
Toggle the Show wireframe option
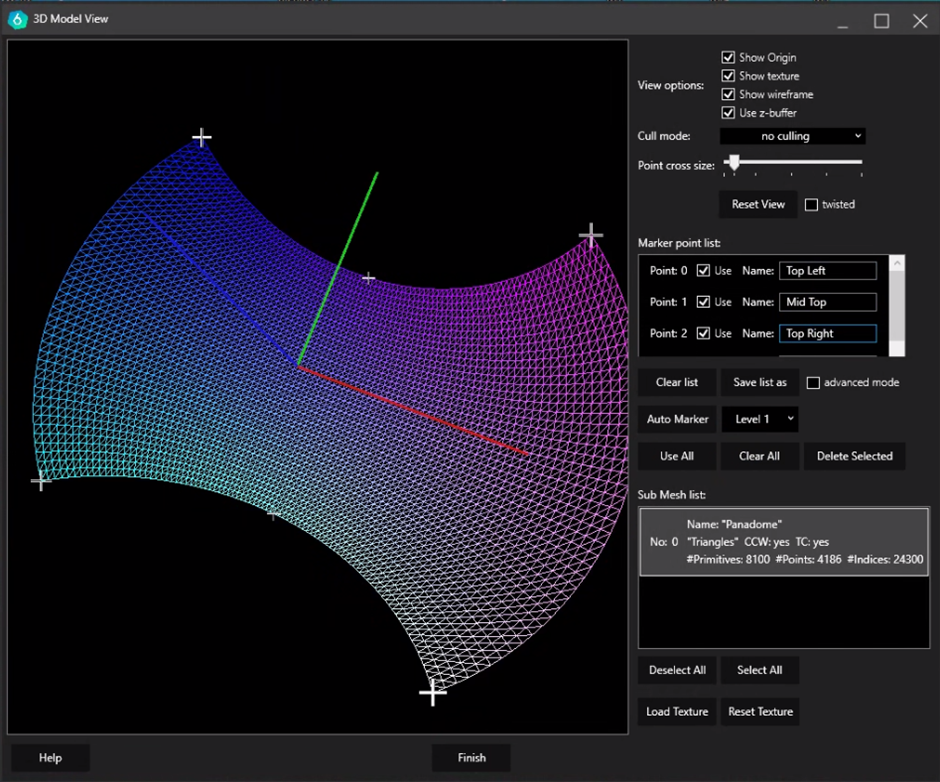728,95
